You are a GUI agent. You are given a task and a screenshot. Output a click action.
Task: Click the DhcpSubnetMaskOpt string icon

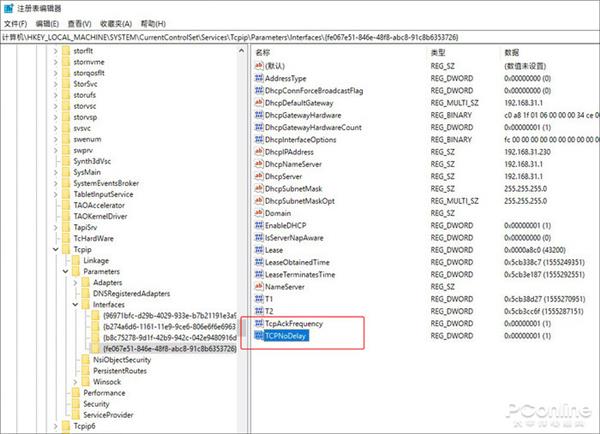259,201
